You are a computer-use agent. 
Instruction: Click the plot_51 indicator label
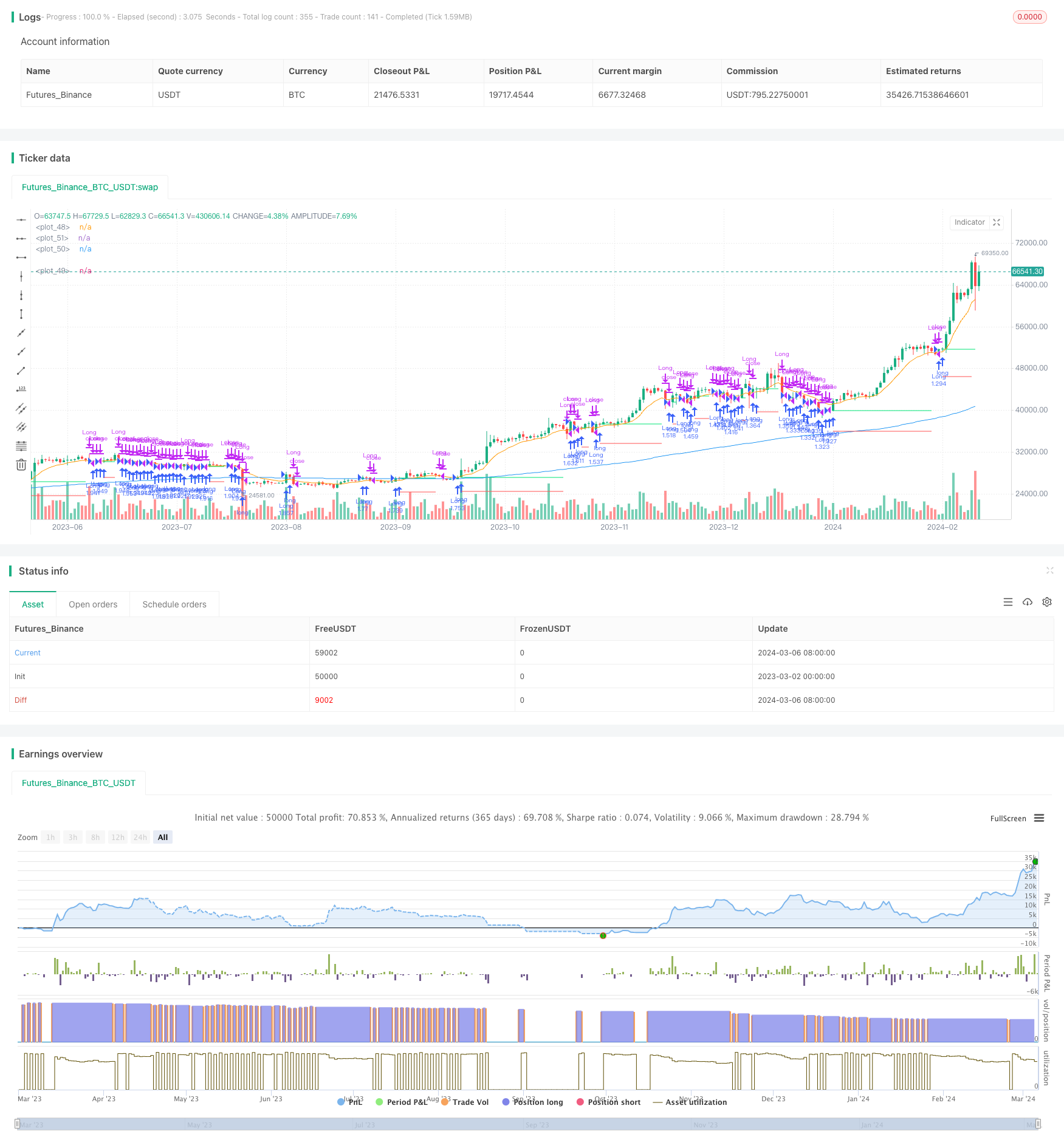tap(52, 238)
